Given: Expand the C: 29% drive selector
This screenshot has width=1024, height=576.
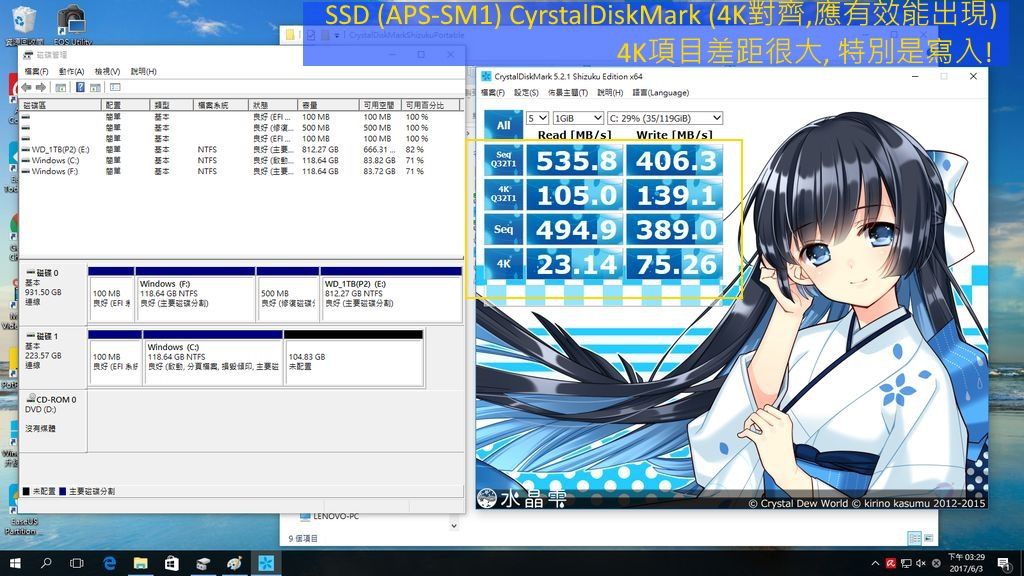Looking at the screenshot, I should click(664, 118).
